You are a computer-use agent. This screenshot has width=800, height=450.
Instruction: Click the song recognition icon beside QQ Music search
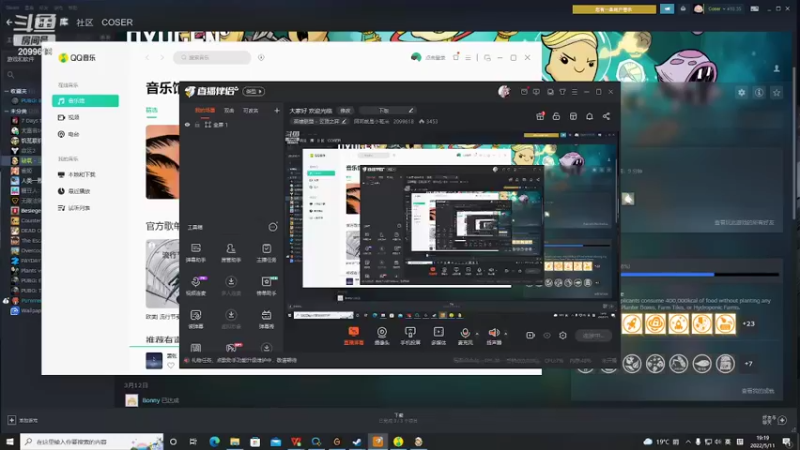261,58
